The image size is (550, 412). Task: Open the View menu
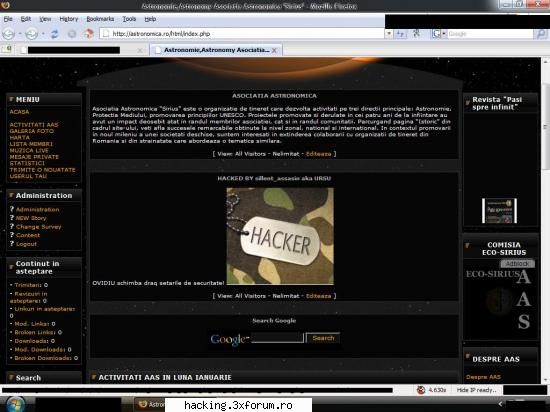(x=45, y=19)
